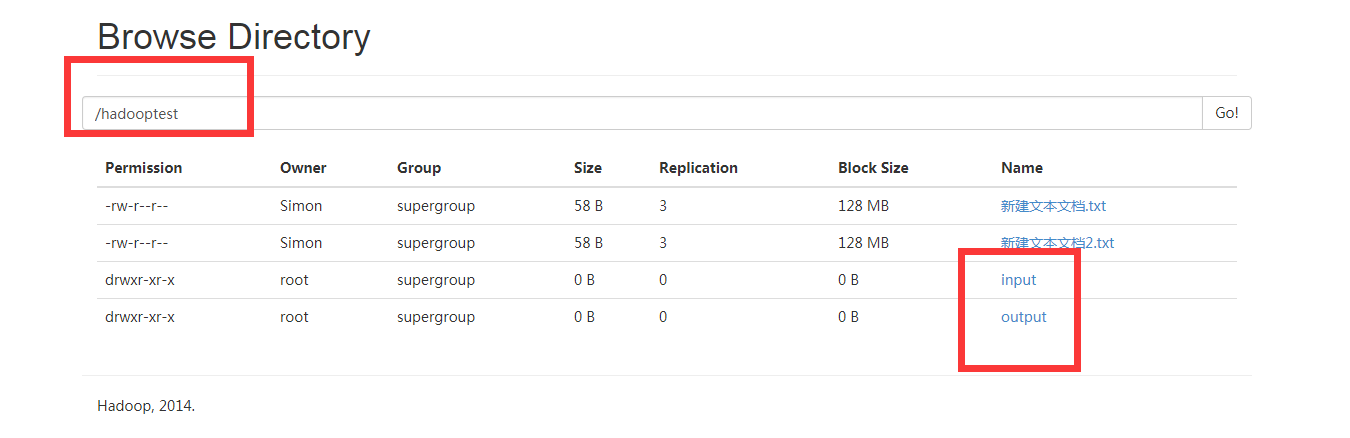Screen dimensions: 1350x438
Task: Click Simon owner in 新建文本文档.txt row
Action: 301,206
